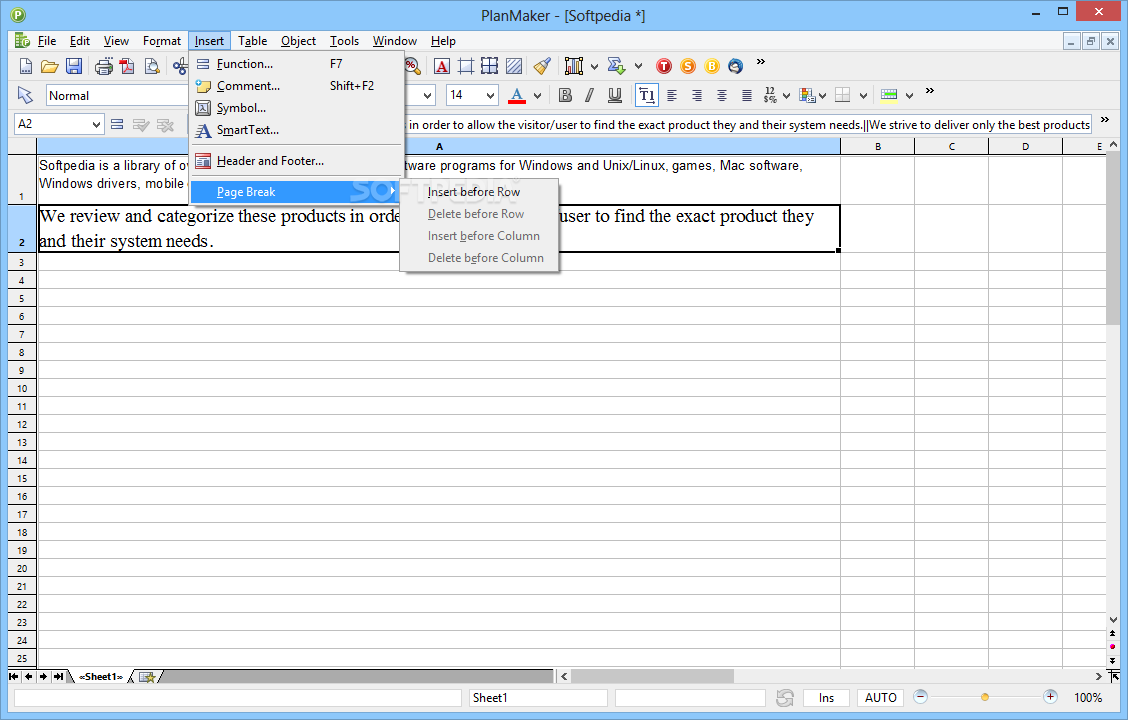Expand sum function dropdown arrow
The height and width of the screenshot is (720, 1128).
pos(638,67)
